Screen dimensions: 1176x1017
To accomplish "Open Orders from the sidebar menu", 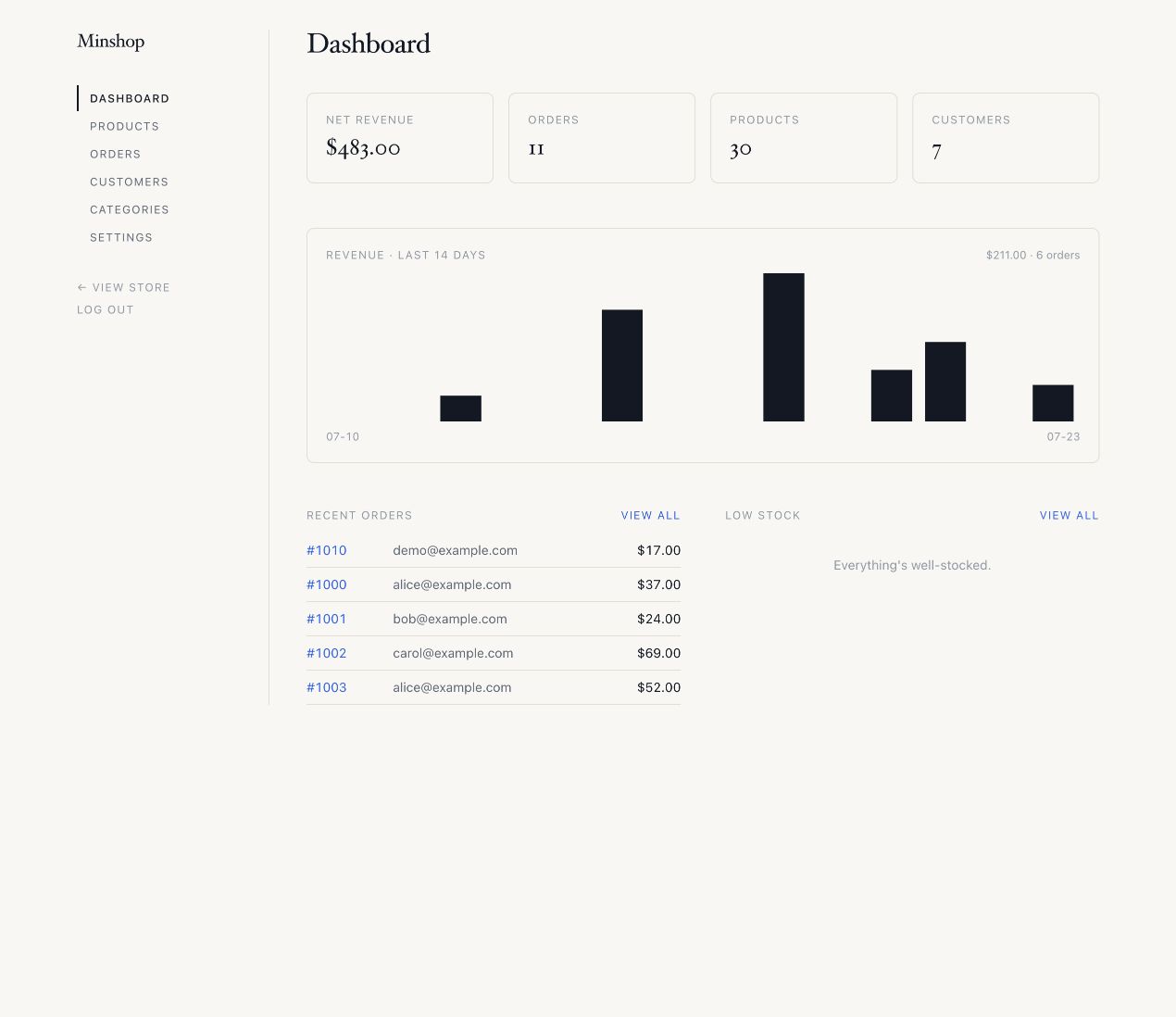I will click(x=116, y=154).
